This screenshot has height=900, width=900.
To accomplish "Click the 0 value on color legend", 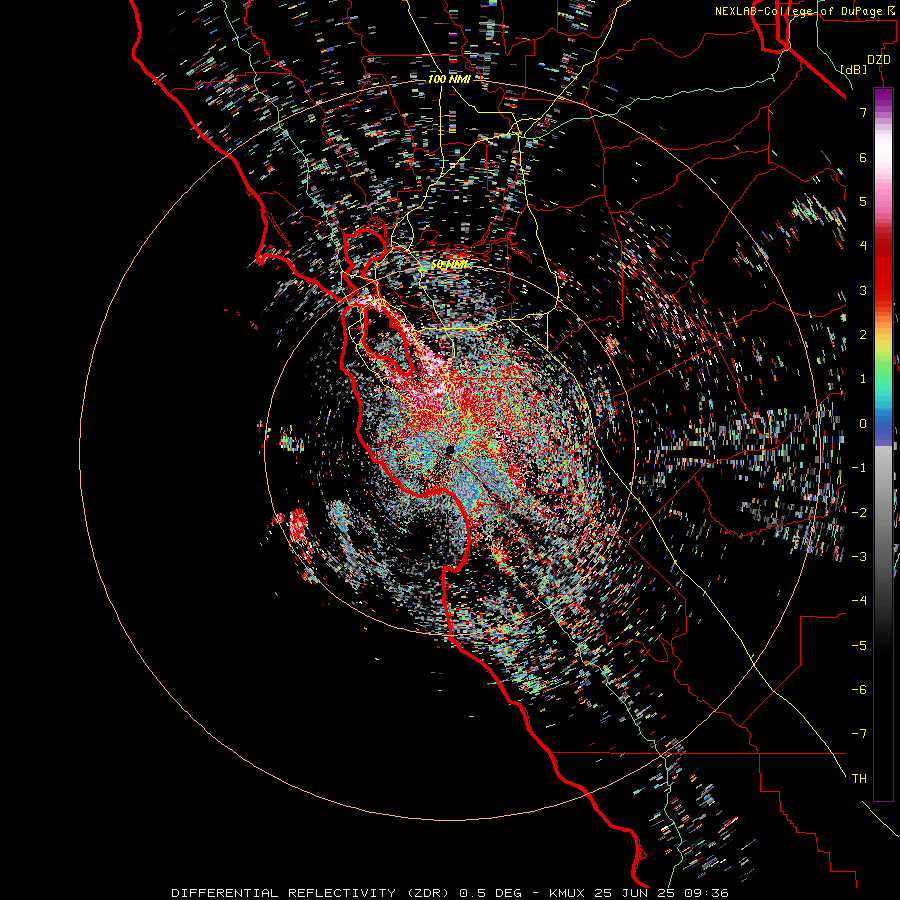I will [863, 424].
